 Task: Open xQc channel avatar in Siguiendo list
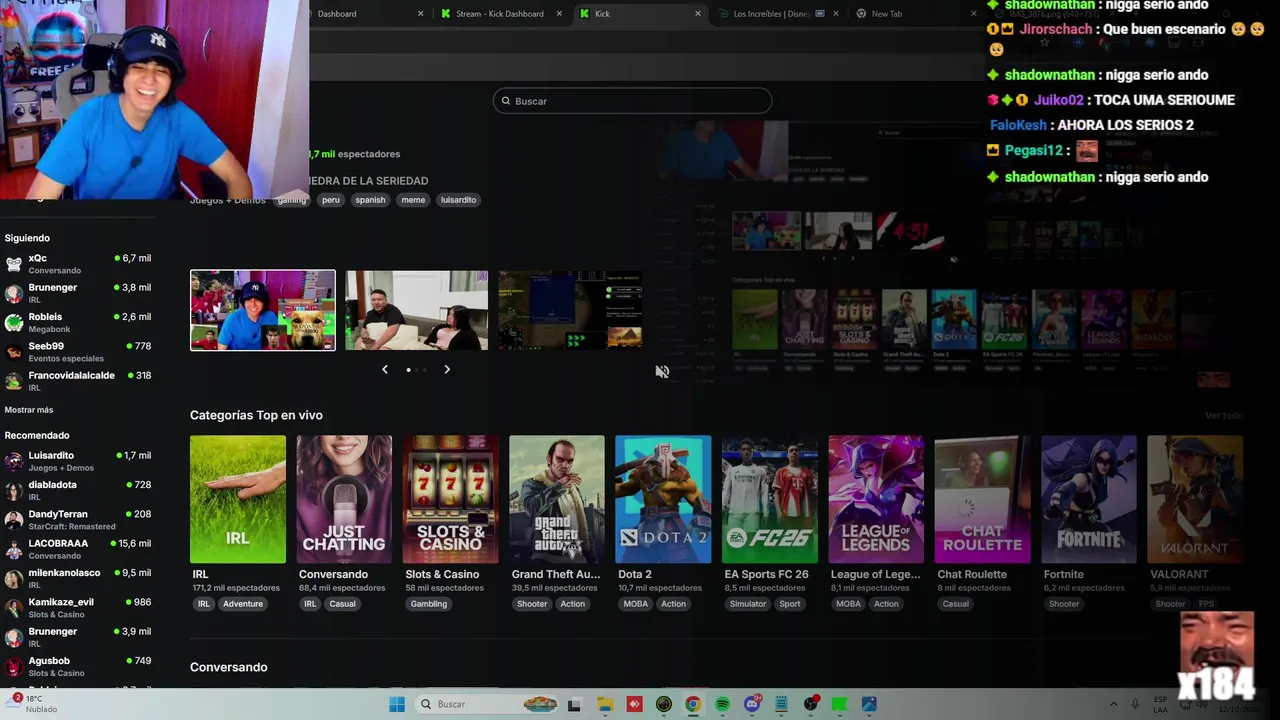pos(14,264)
